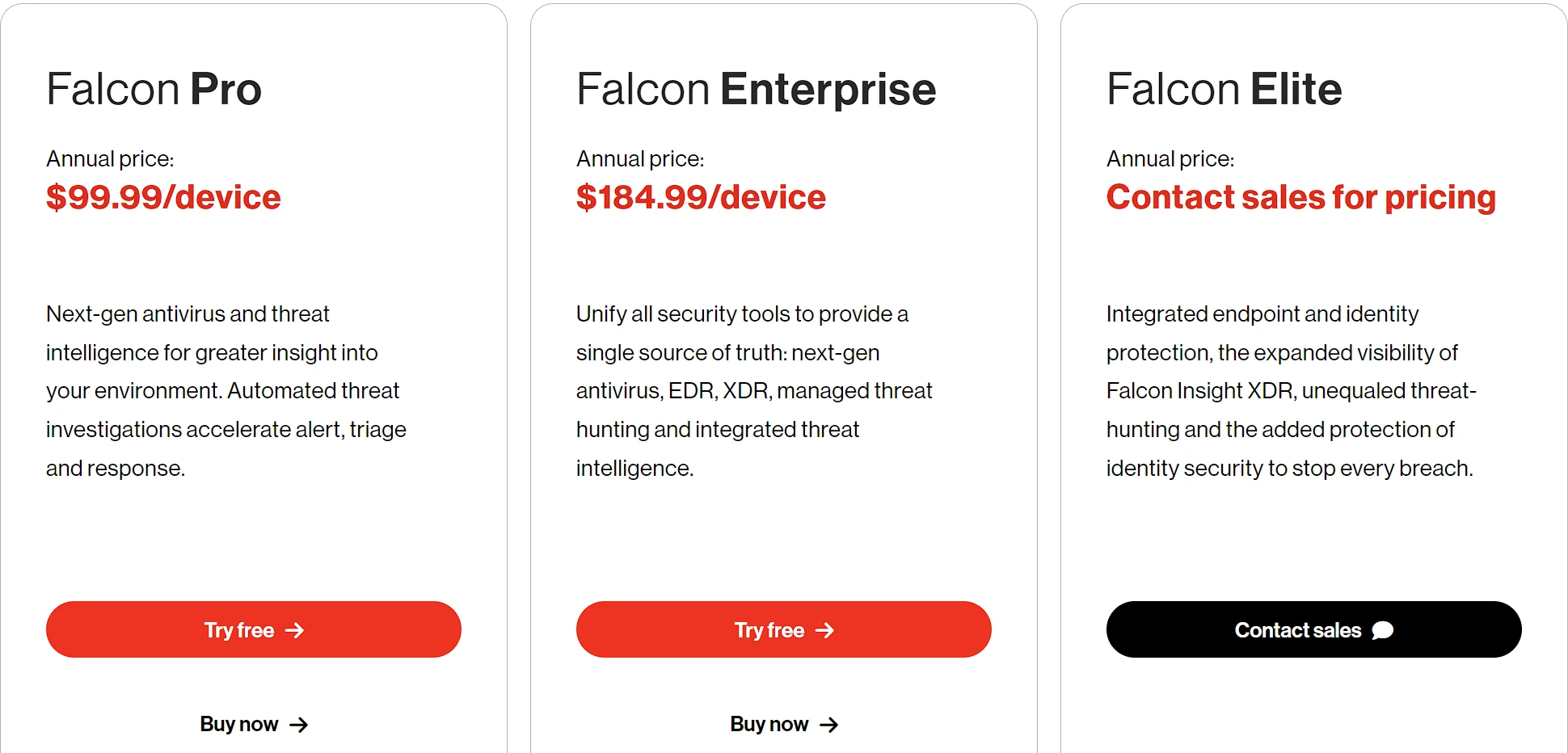This screenshot has width=1568, height=753.
Task: Click the red Contact sales for pricing text
Action: pyautogui.click(x=1301, y=198)
